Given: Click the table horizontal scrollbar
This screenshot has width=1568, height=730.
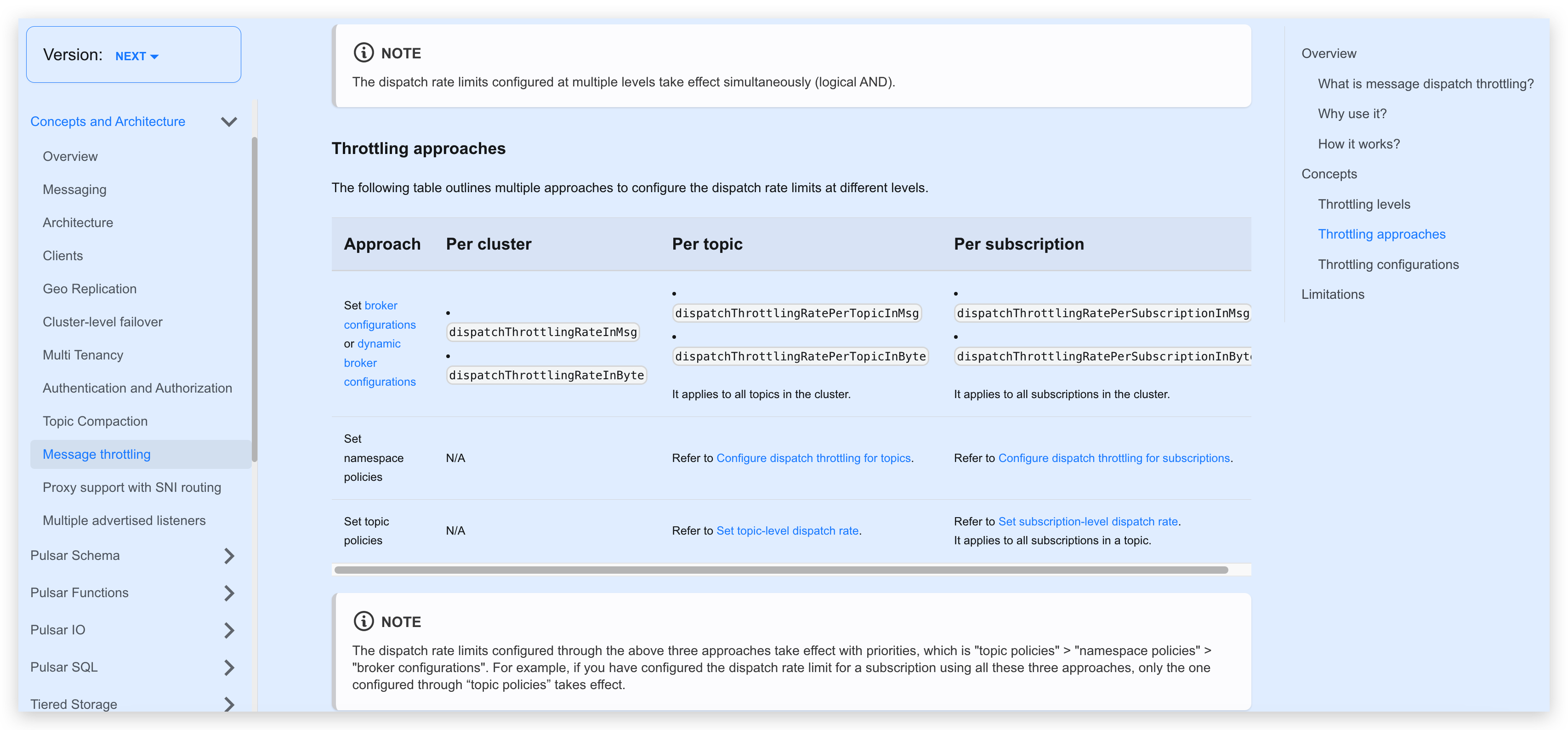Looking at the screenshot, I should 781,570.
